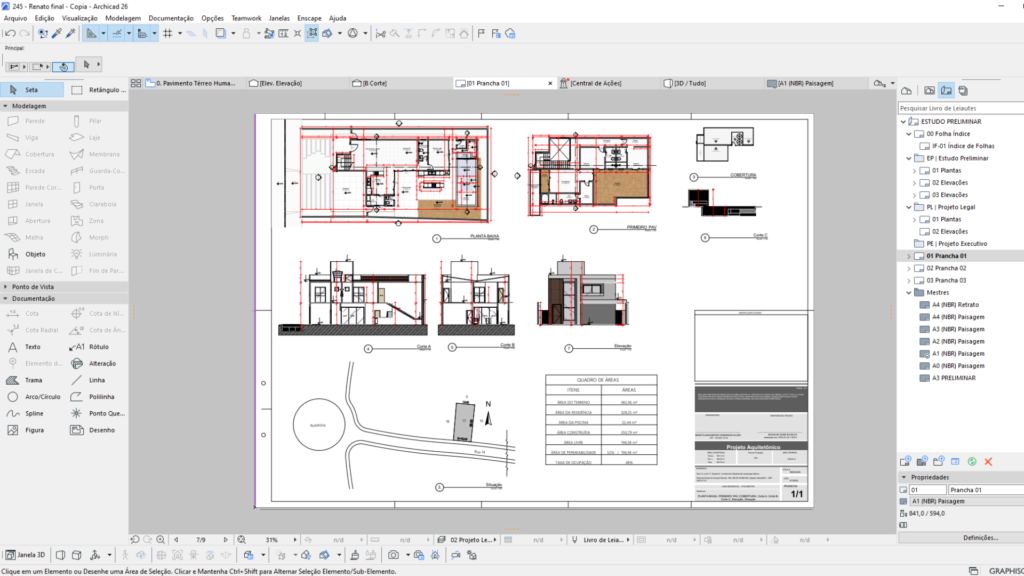Select the Objeto tool
1024x576 pixels.
pyautogui.click(x=32, y=254)
